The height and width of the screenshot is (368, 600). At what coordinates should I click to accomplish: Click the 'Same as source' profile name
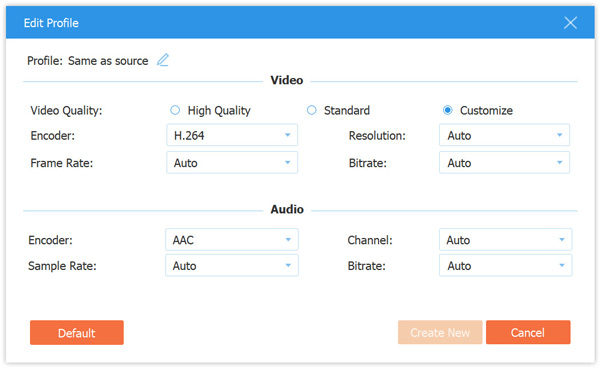pos(108,61)
